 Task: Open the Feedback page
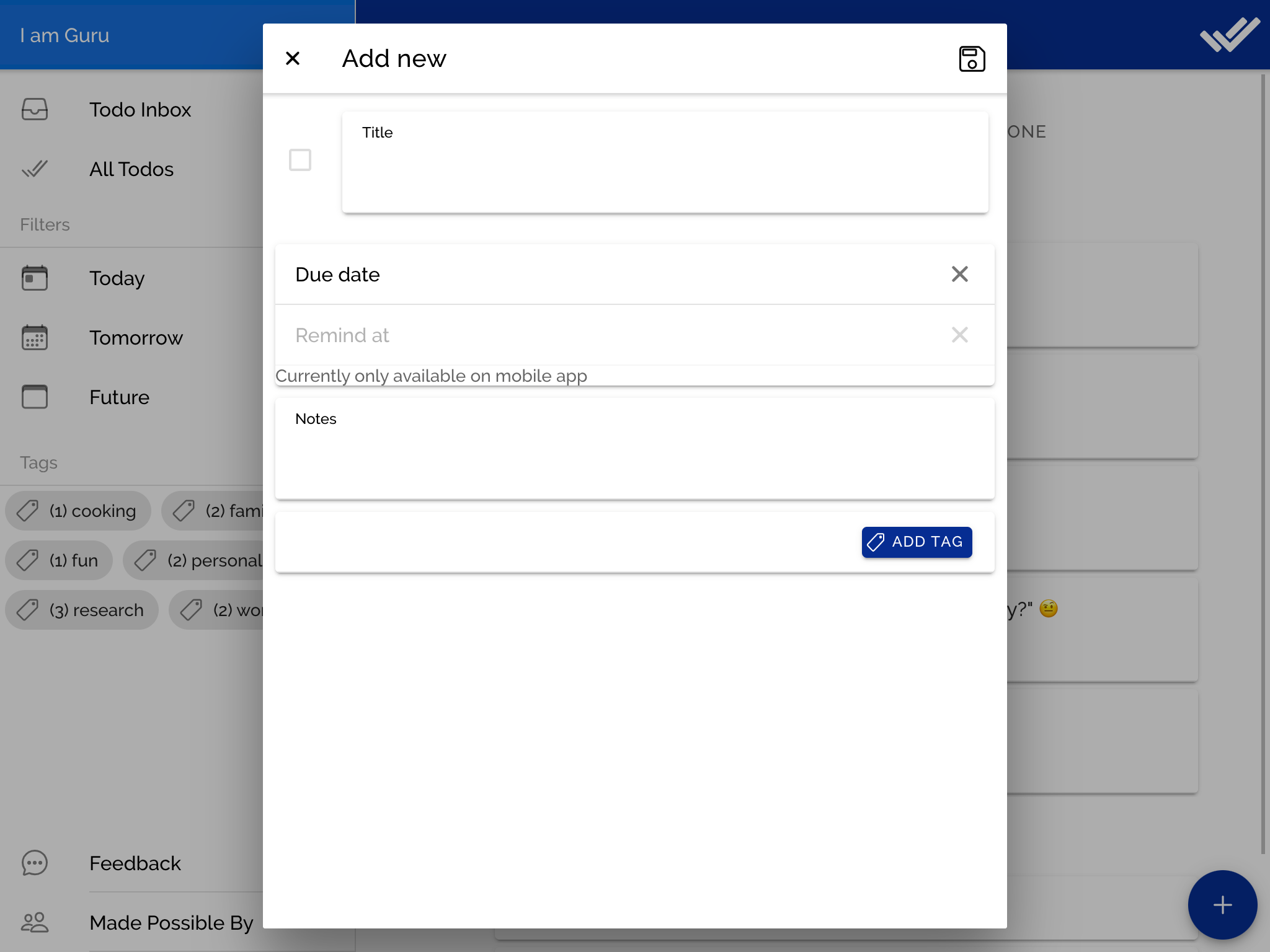click(135, 863)
